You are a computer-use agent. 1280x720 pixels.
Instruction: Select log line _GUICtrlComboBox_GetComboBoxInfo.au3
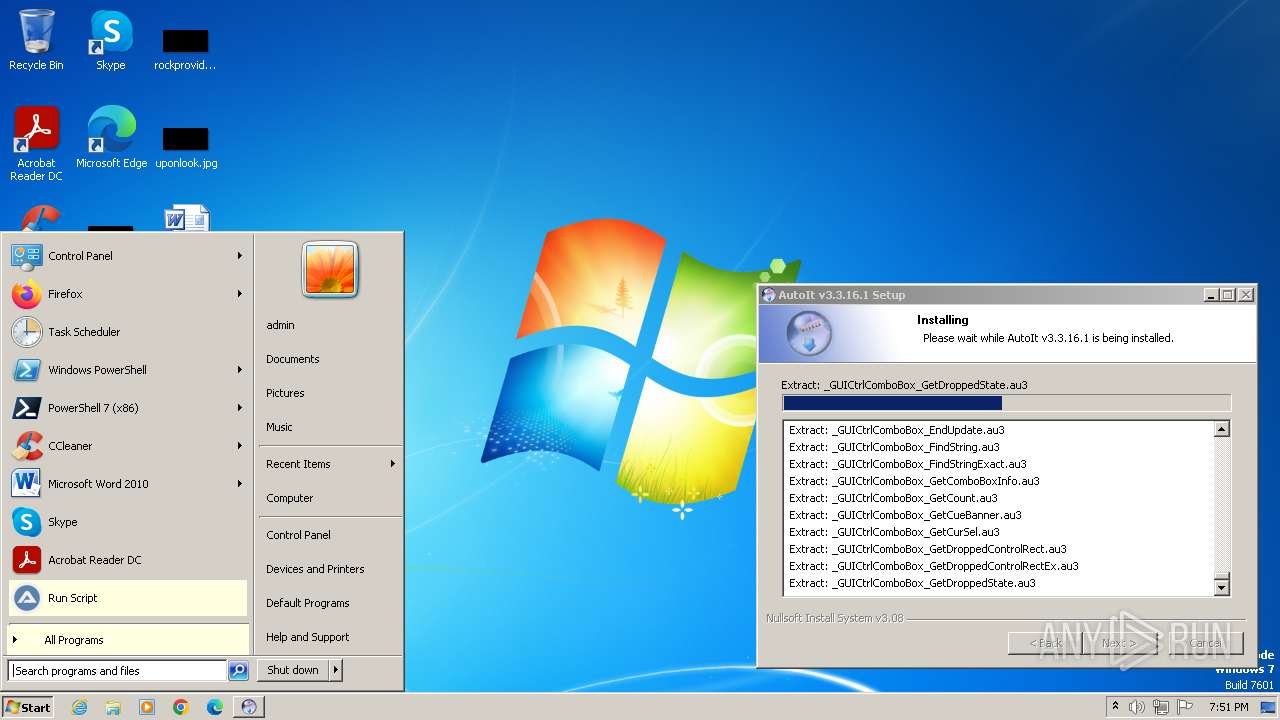click(x=914, y=481)
